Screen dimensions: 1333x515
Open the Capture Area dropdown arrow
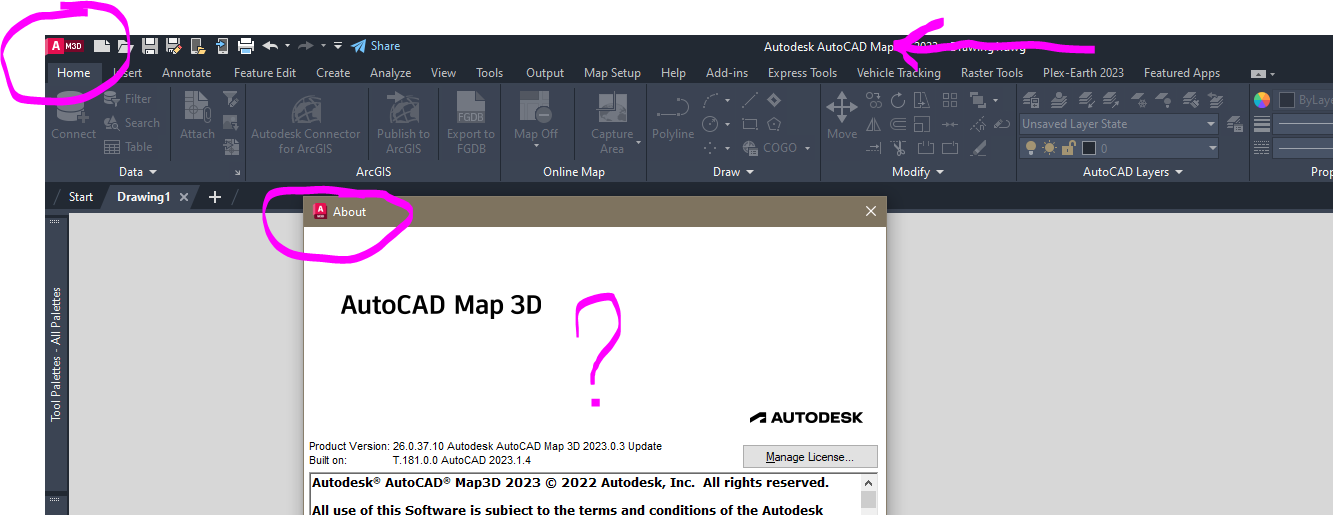click(638, 142)
